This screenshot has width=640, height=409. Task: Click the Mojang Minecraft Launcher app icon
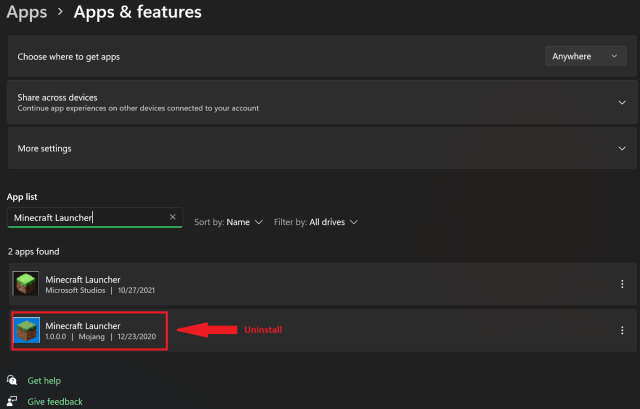click(26, 331)
